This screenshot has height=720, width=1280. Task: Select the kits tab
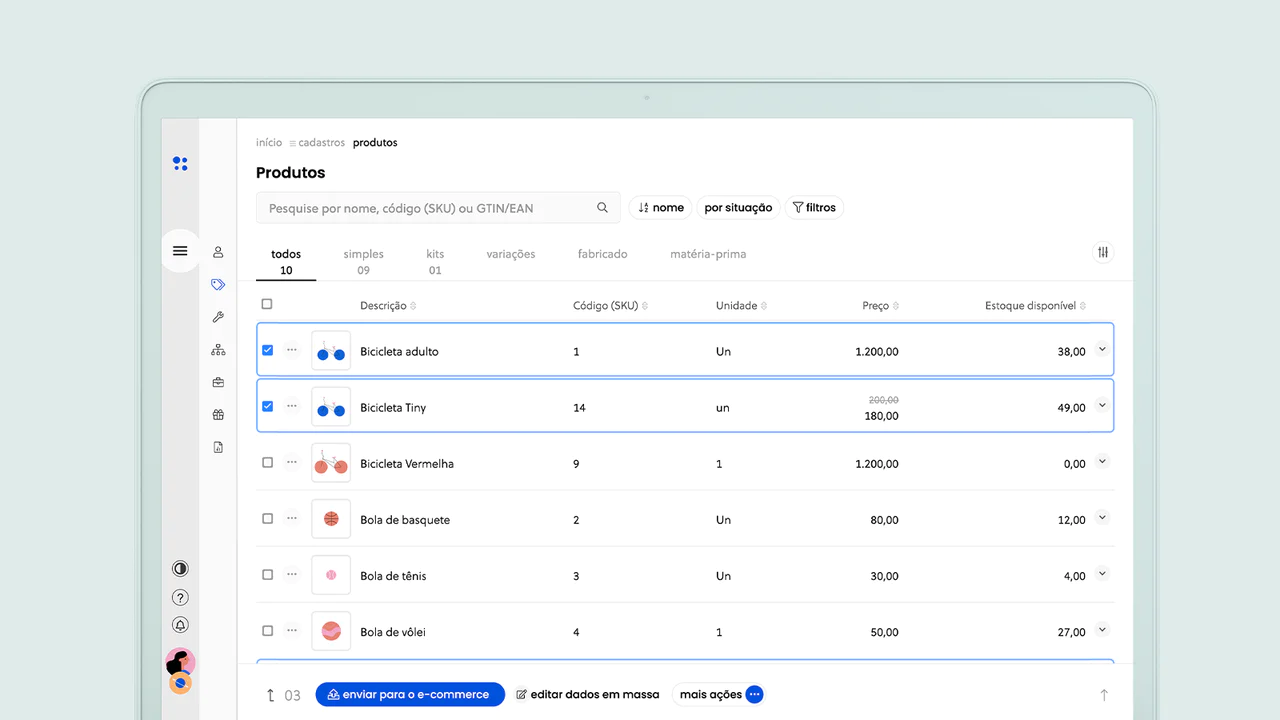pos(435,262)
